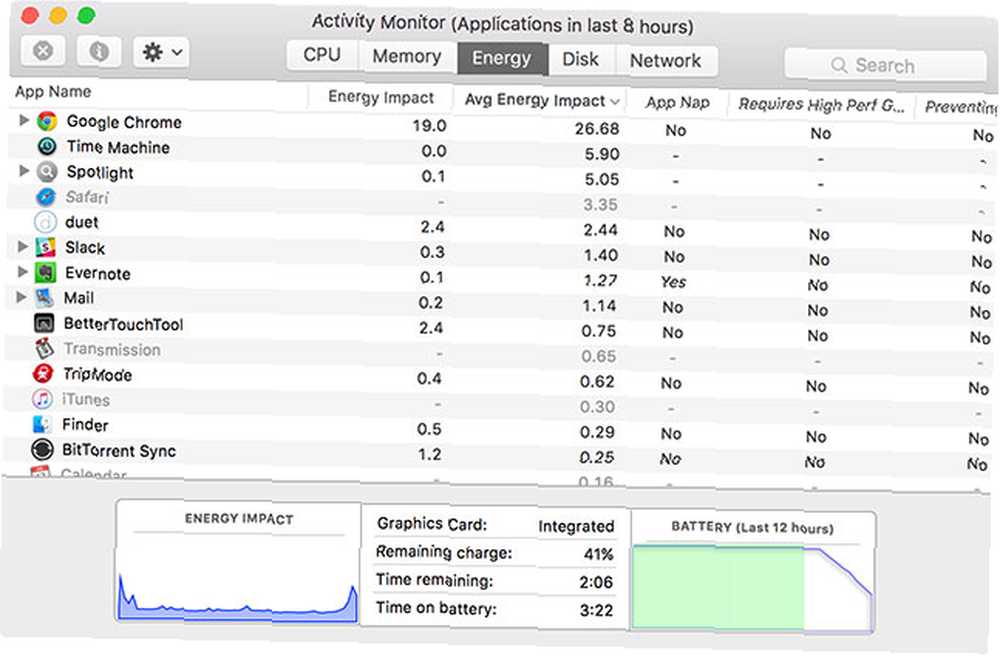Viewport: 1000px width, 656px height.
Task: Click the iTunes music note icon
Action: pyautogui.click(x=42, y=399)
